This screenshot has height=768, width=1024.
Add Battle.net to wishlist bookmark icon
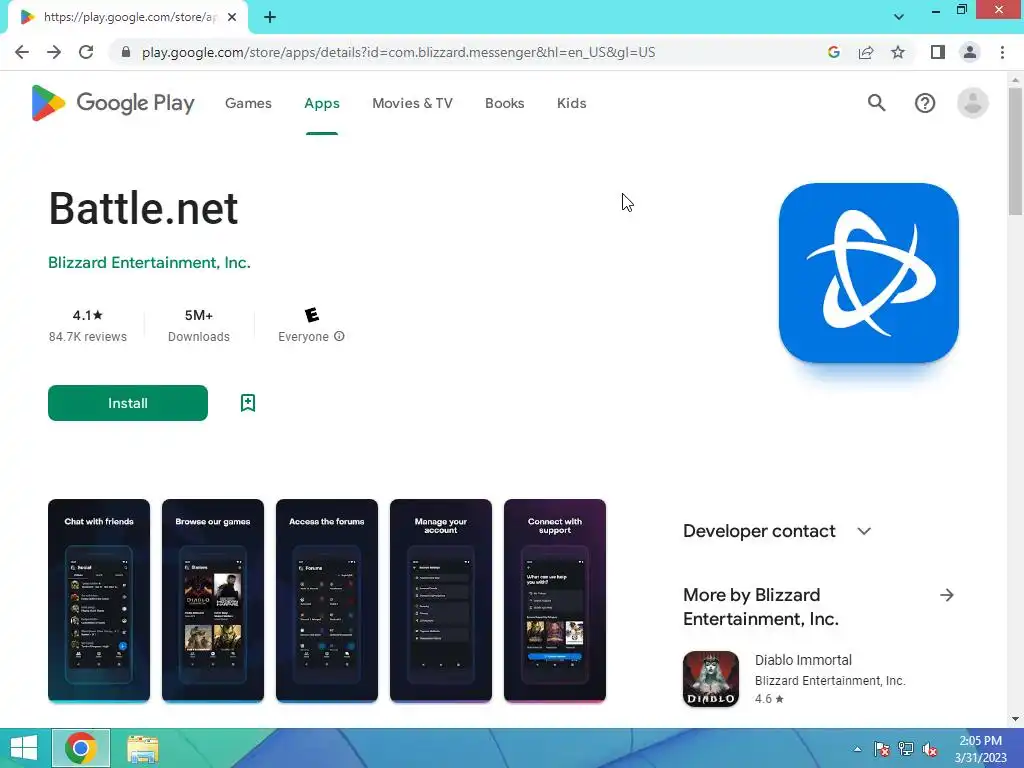(x=248, y=403)
